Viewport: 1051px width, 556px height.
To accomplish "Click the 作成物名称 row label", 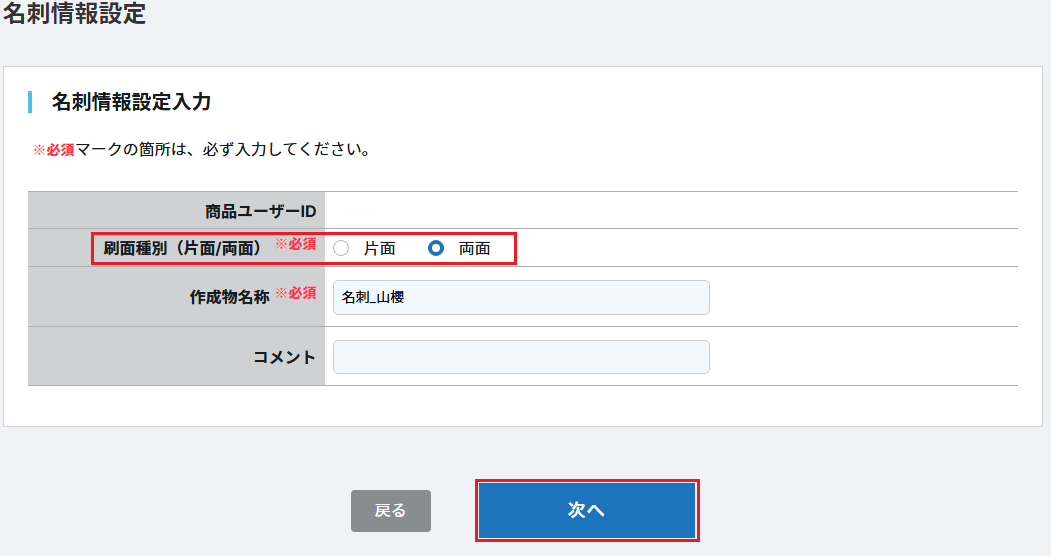I will pyautogui.click(x=229, y=297).
